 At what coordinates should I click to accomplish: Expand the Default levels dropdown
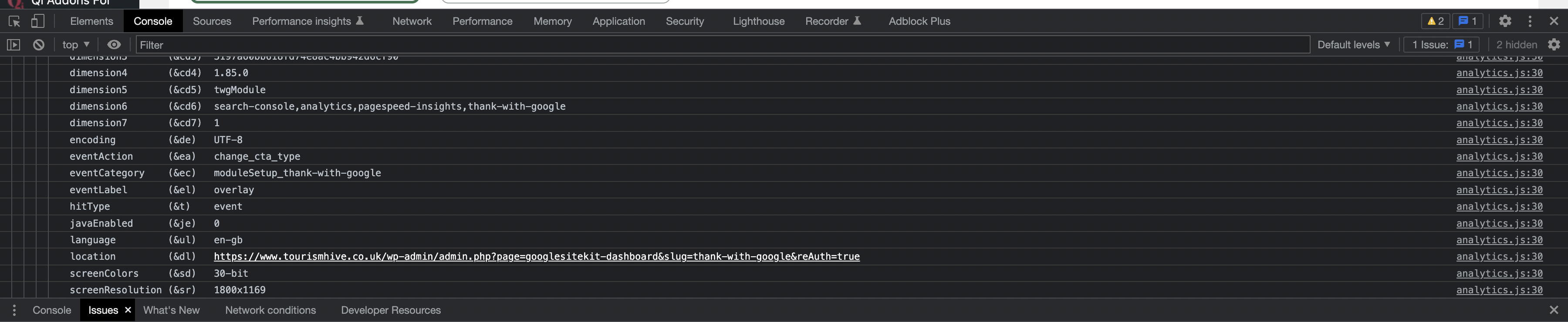tap(1354, 45)
